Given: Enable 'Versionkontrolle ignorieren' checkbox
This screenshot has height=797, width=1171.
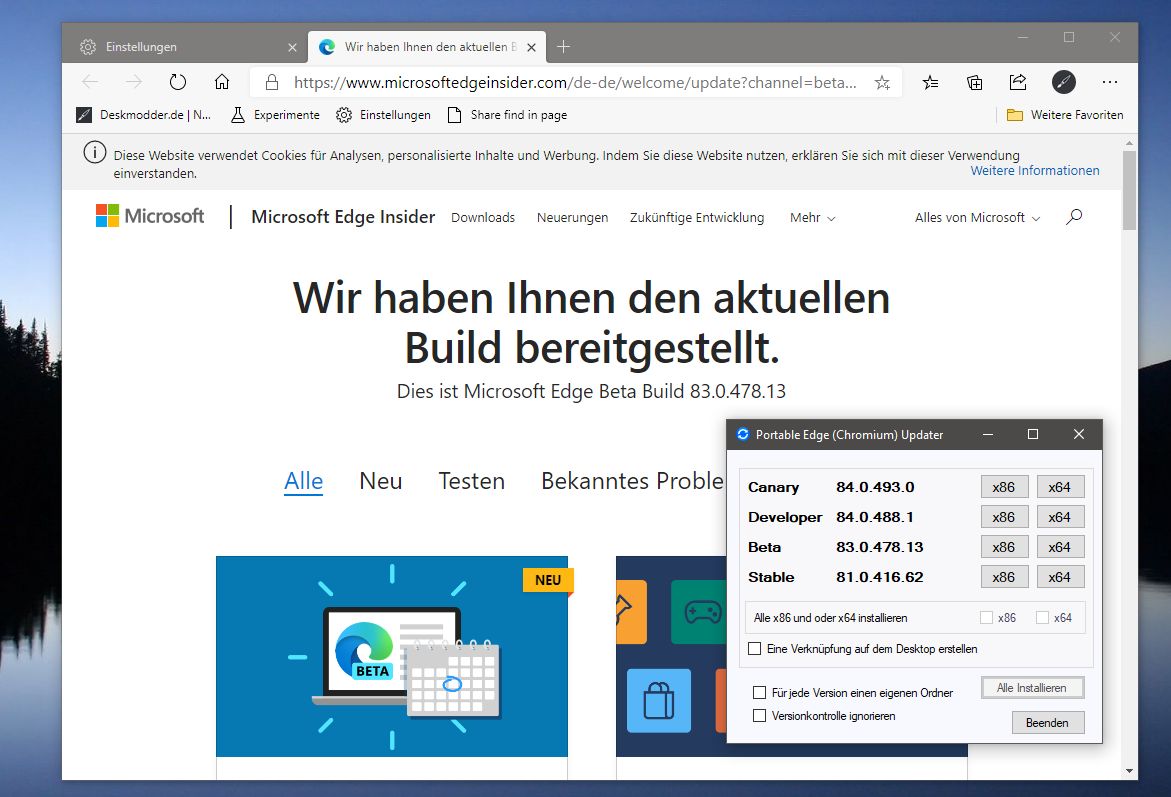Looking at the screenshot, I should (760, 716).
